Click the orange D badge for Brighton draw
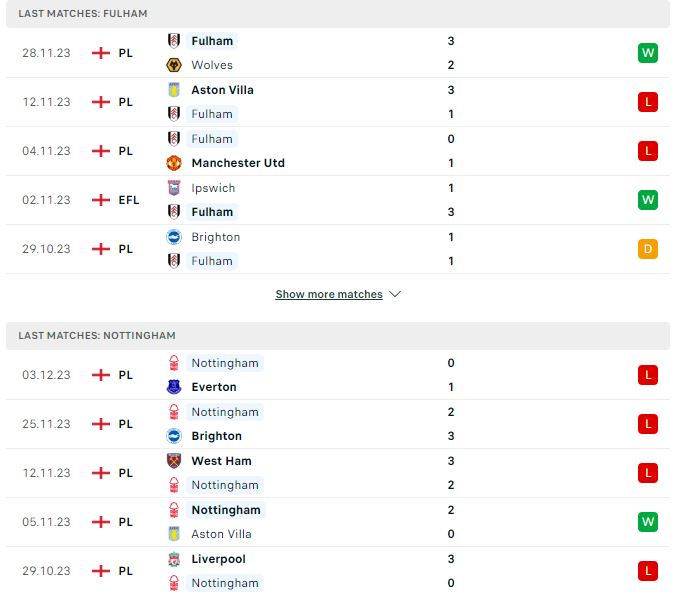The image size is (682, 595). tap(648, 249)
